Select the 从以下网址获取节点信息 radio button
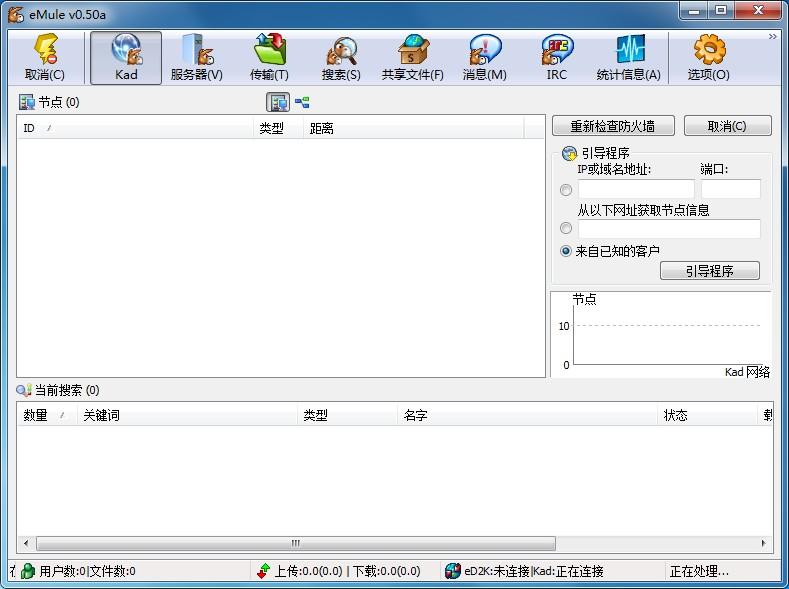This screenshot has height=589, width=789. (x=566, y=228)
